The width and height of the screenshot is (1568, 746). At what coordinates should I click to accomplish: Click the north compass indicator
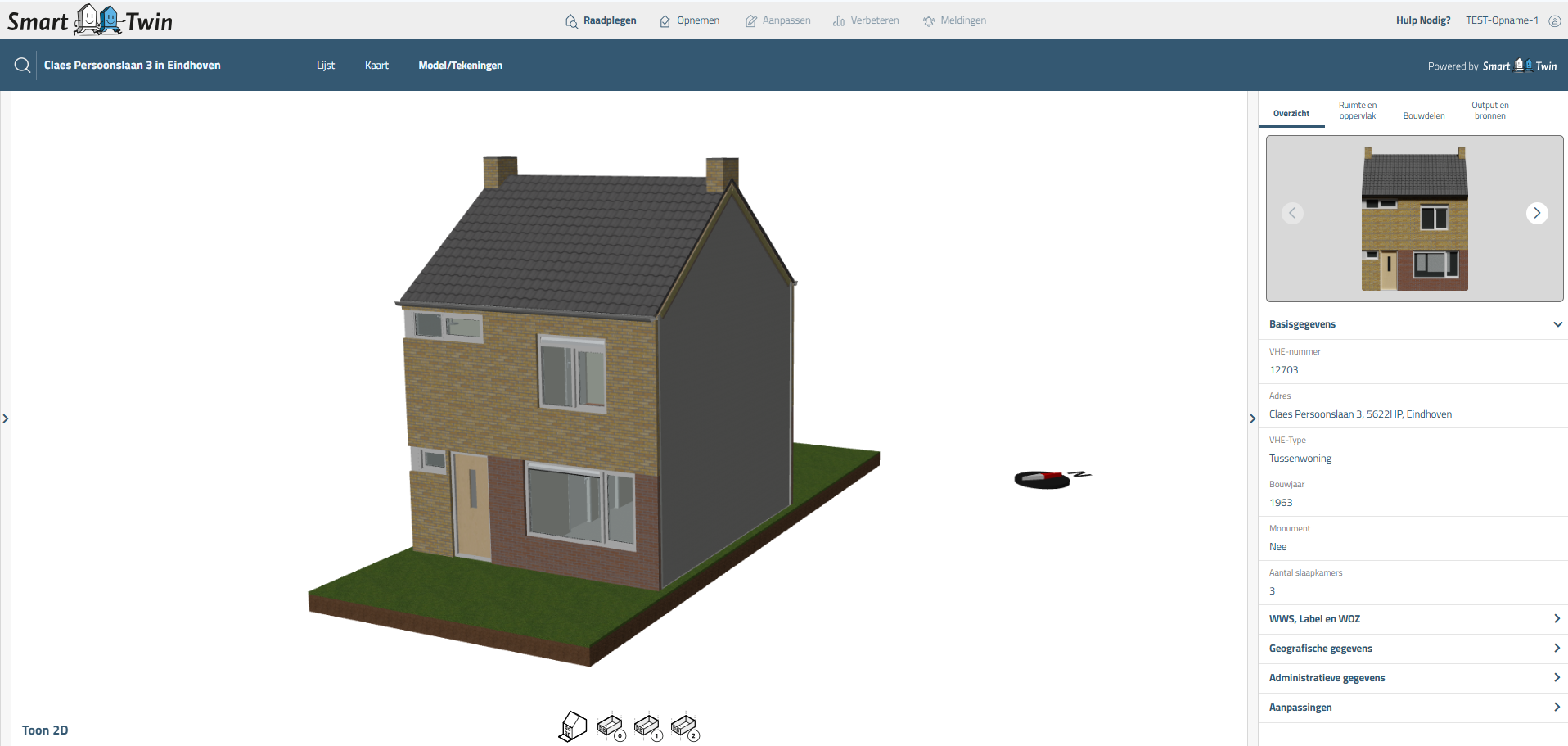[1050, 478]
